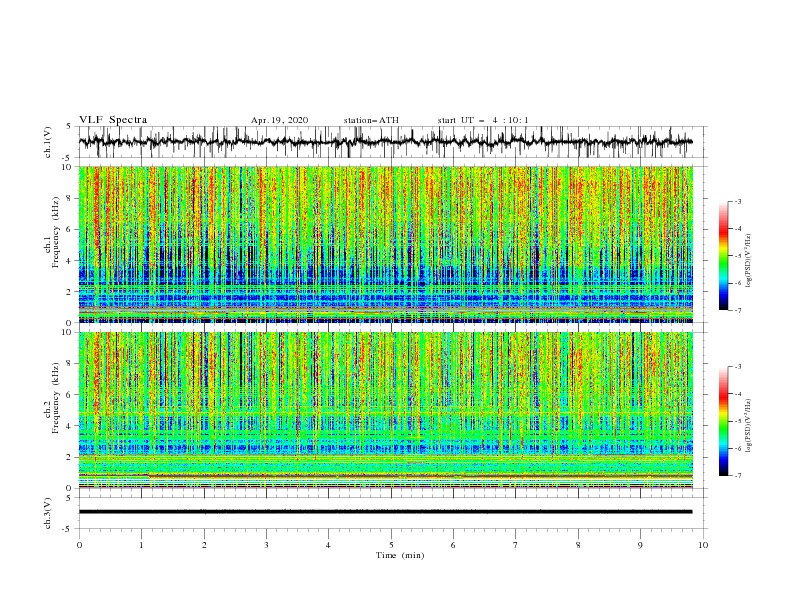The width and height of the screenshot is (792, 612).
Task: Click the "-3" tick on ch.2 color bar
Action: 737,367
